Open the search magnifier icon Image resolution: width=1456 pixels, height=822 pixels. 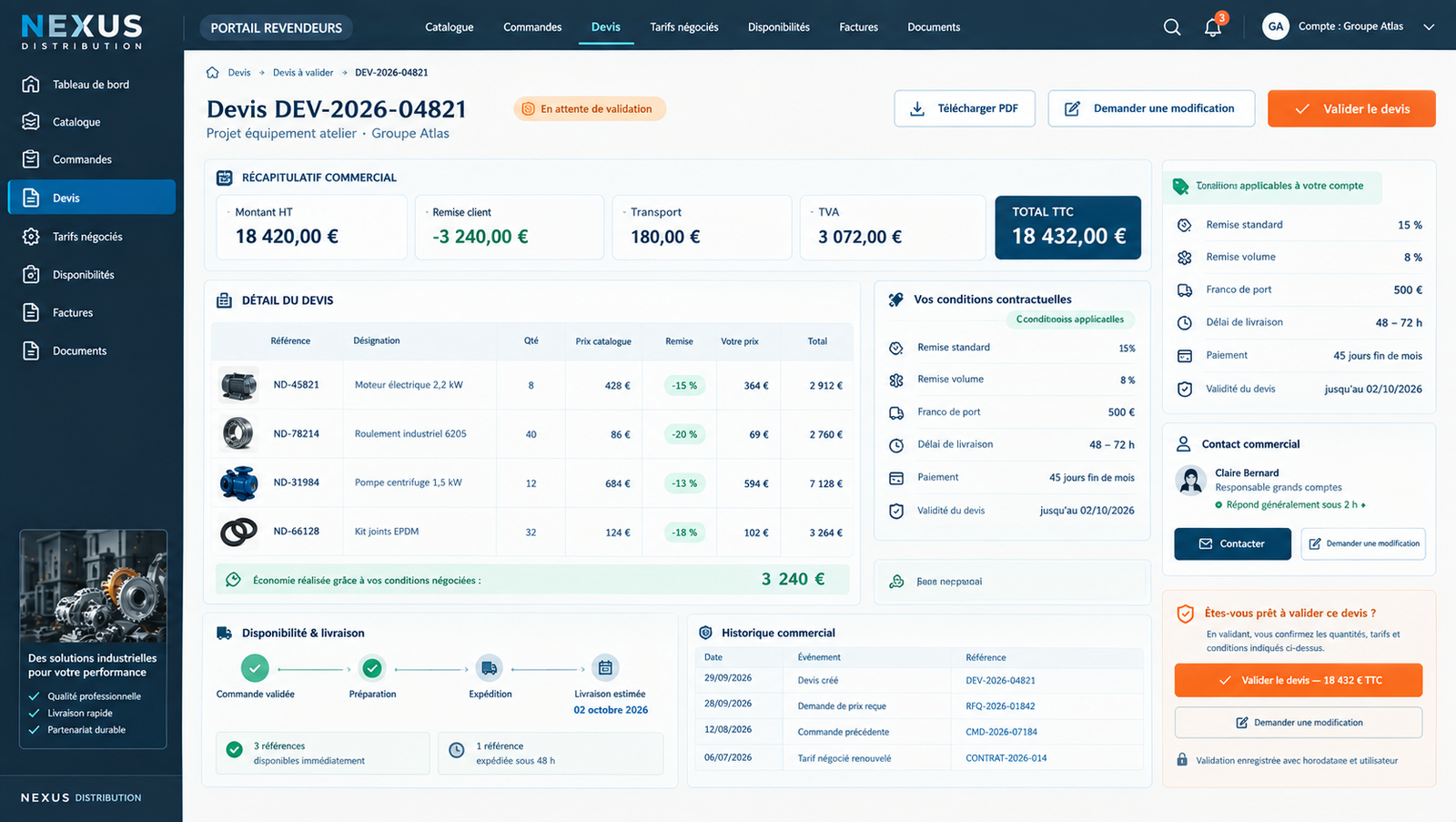[x=1172, y=27]
